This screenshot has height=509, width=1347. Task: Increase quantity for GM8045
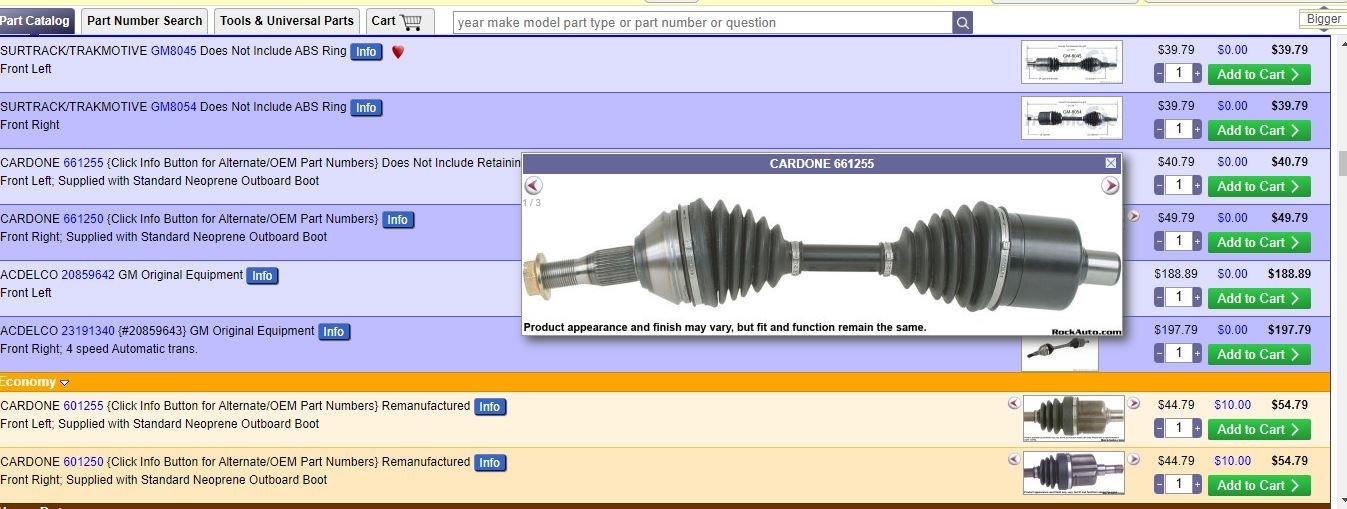pyautogui.click(x=1197, y=74)
